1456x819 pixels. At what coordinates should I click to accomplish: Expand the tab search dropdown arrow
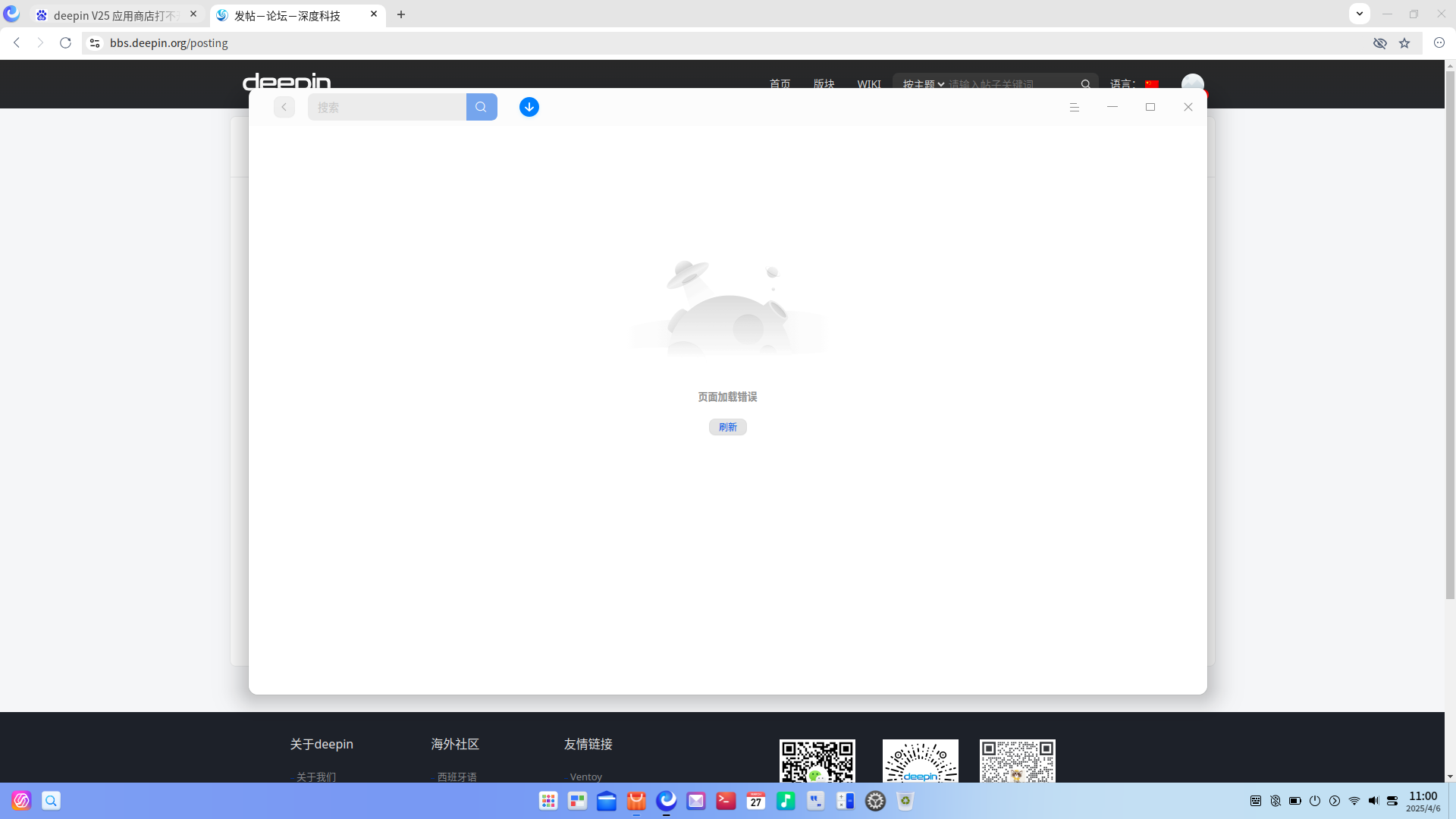1360,14
